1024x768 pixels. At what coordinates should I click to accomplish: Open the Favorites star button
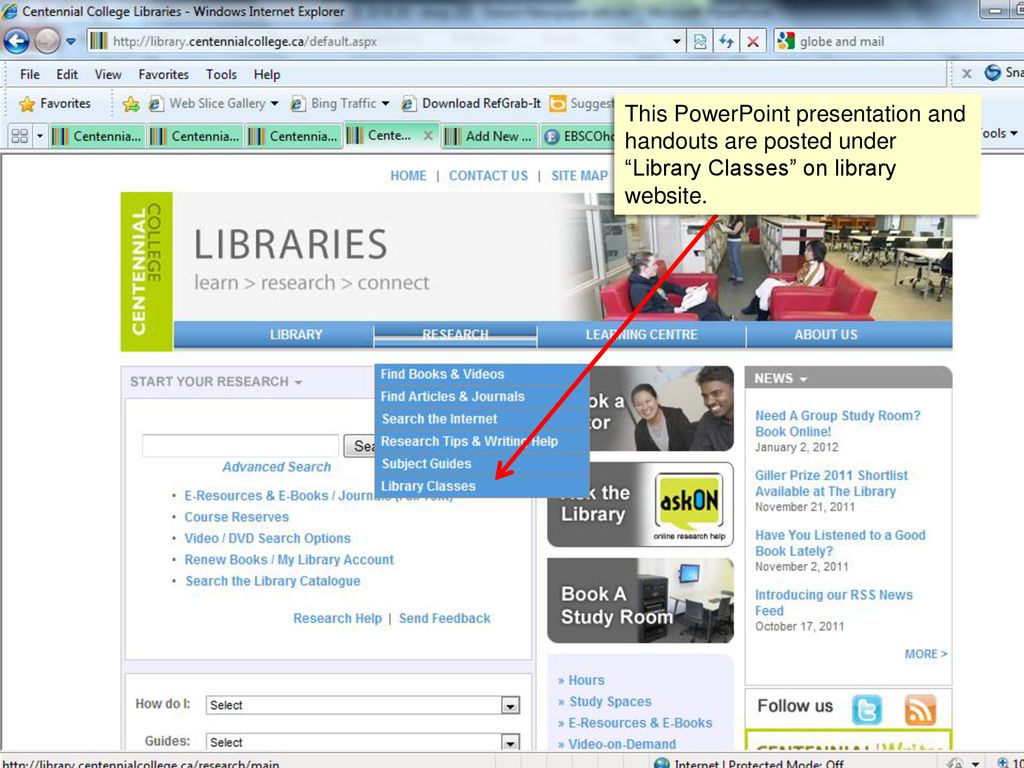pyautogui.click(x=55, y=103)
